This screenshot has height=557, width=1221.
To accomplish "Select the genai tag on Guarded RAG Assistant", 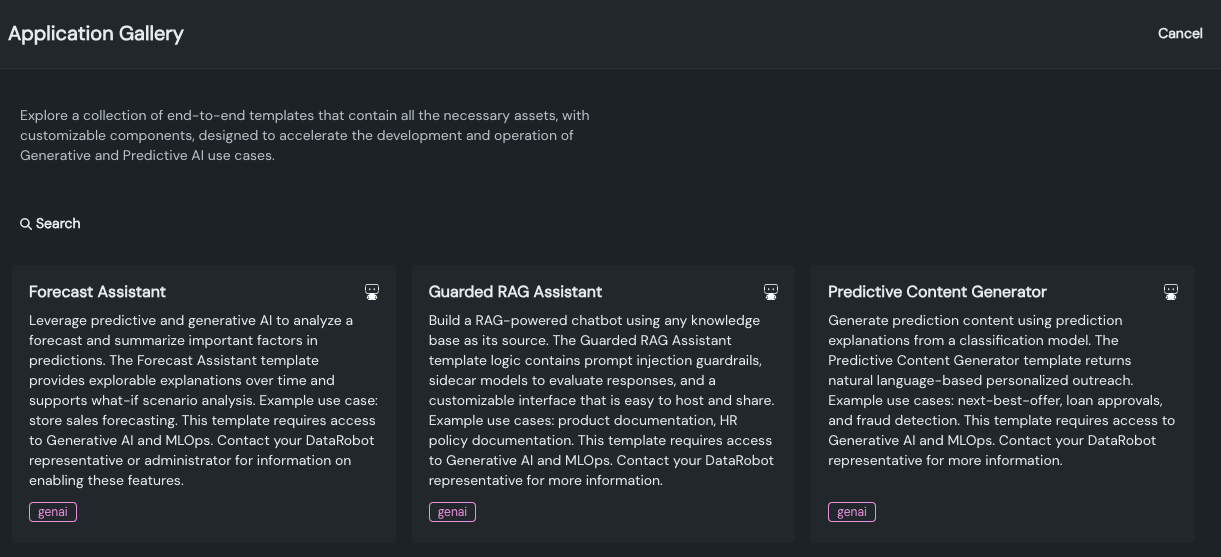I will coord(452,512).
